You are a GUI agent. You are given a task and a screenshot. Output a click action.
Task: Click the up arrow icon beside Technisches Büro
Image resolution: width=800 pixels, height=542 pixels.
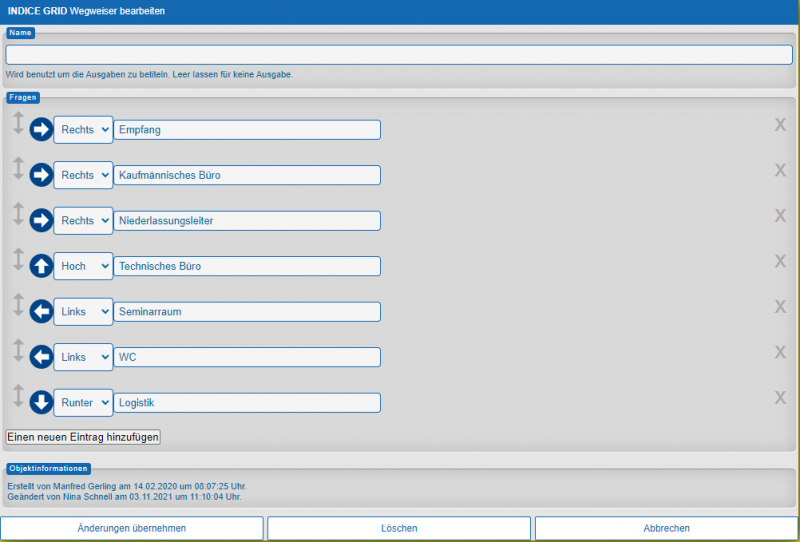[x=41, y=266]
